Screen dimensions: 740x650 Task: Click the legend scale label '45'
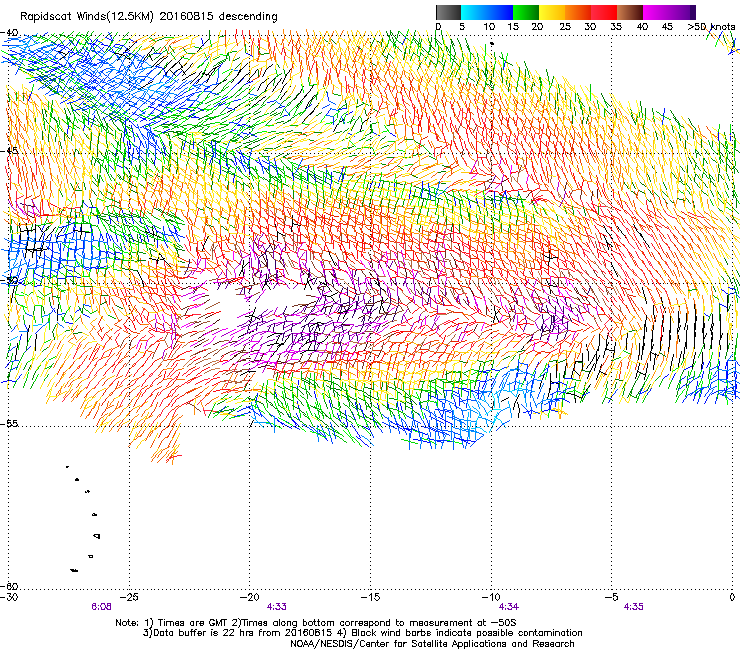(667, 27)
